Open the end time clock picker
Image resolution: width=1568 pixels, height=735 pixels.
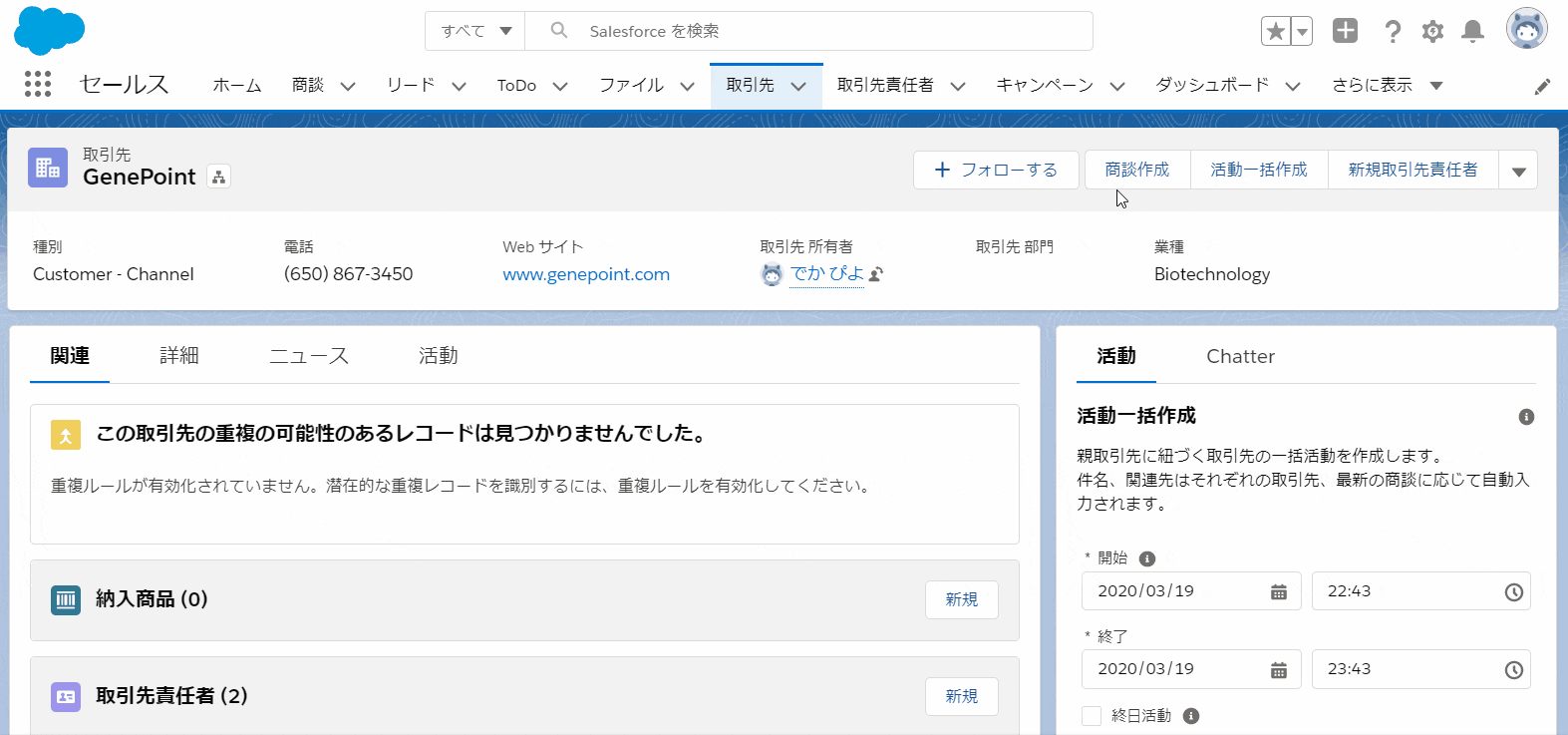coord(1513,670)
